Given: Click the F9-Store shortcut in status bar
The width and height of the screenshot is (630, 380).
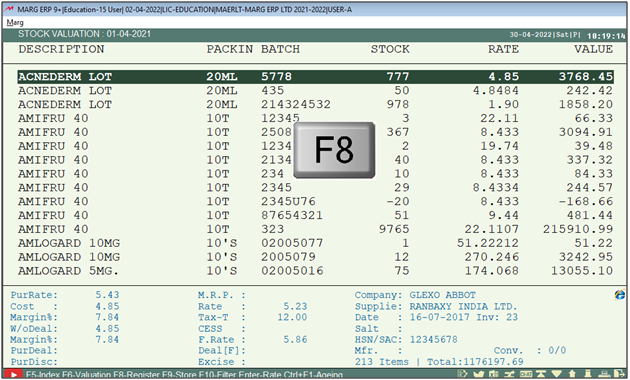Looking at the screenshot, I should click(180, 375).
